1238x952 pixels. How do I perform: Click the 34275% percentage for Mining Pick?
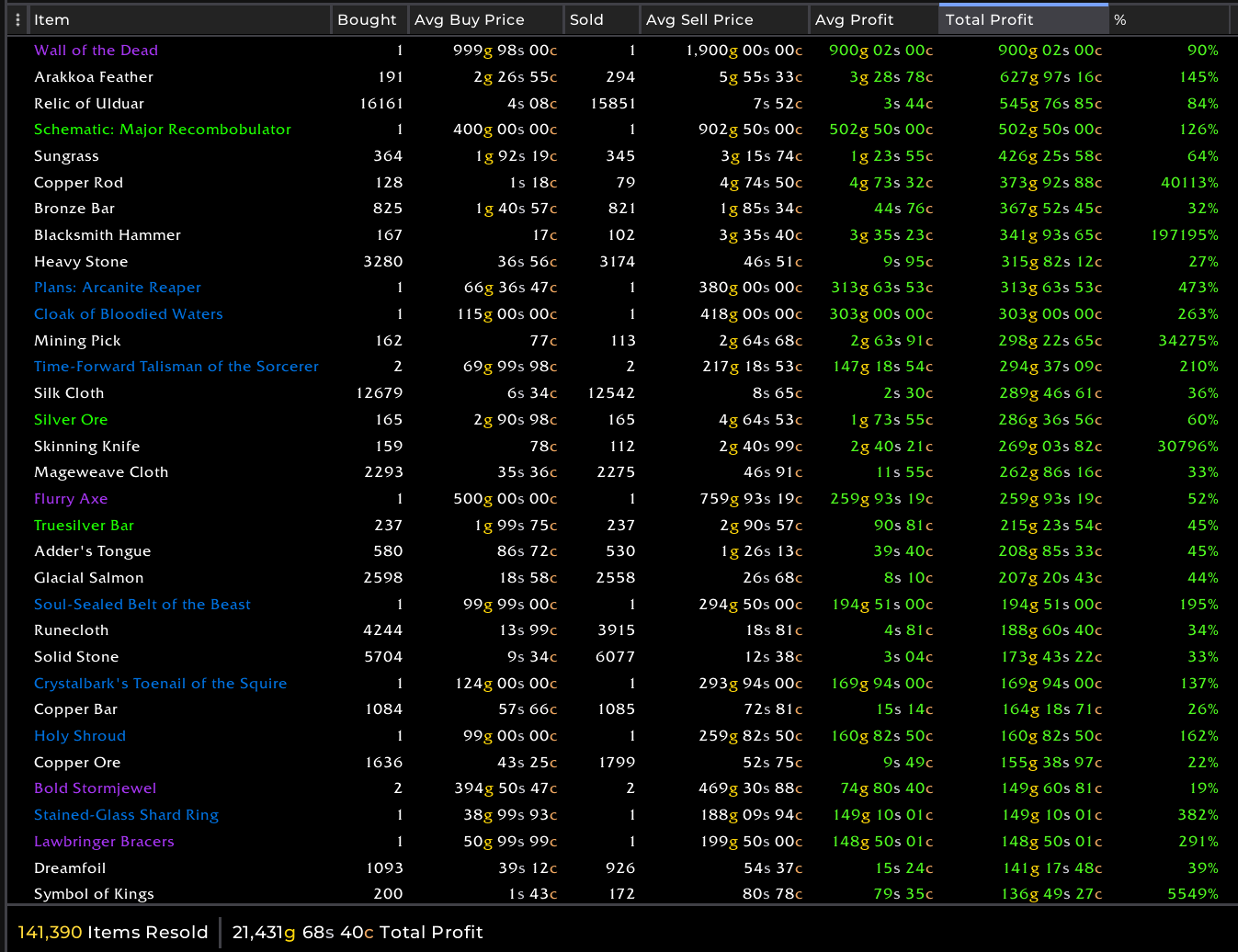click(1188, 341)
